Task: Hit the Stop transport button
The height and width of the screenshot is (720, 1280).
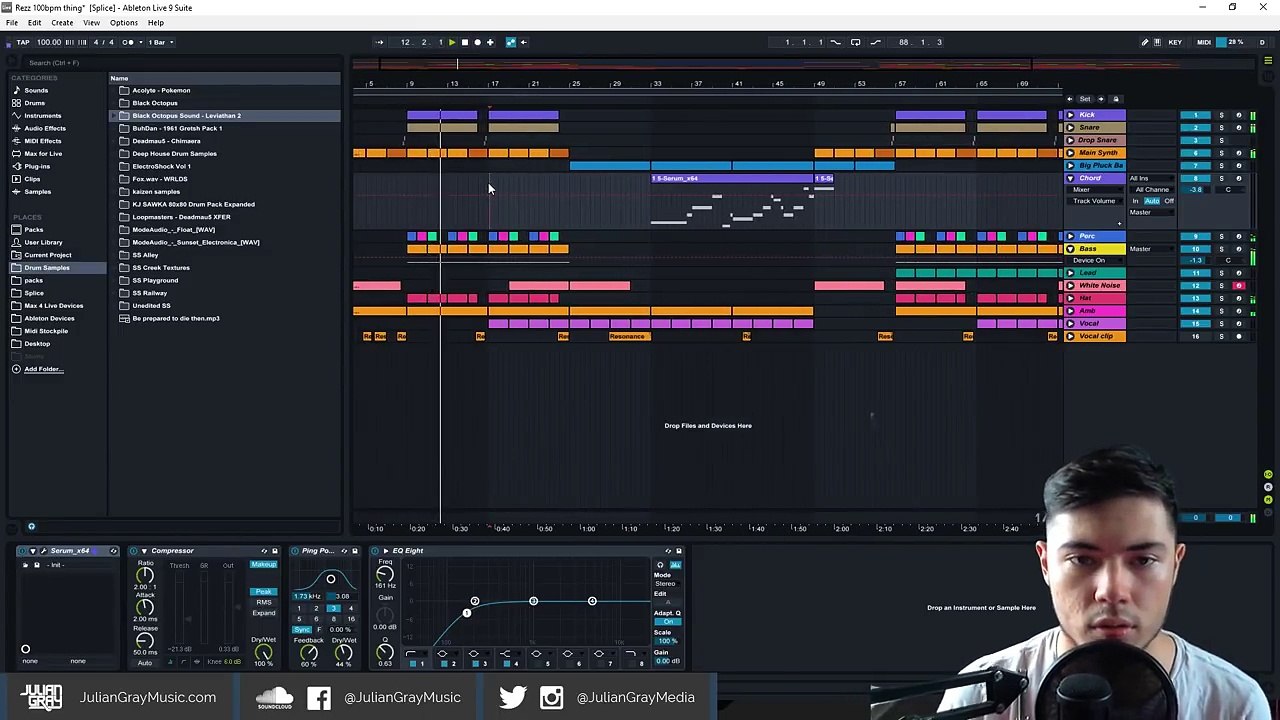Action: (464, 42)
